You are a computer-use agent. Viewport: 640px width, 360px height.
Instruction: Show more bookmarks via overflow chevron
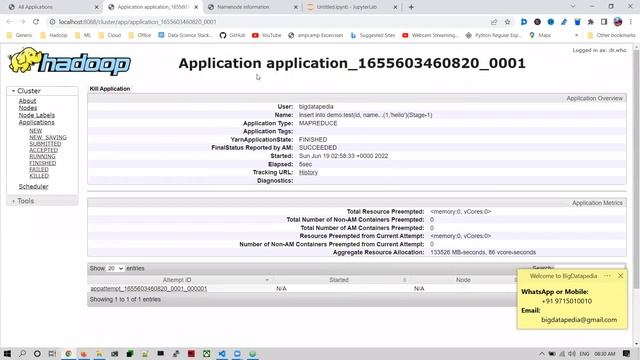(x=576, y=36)
